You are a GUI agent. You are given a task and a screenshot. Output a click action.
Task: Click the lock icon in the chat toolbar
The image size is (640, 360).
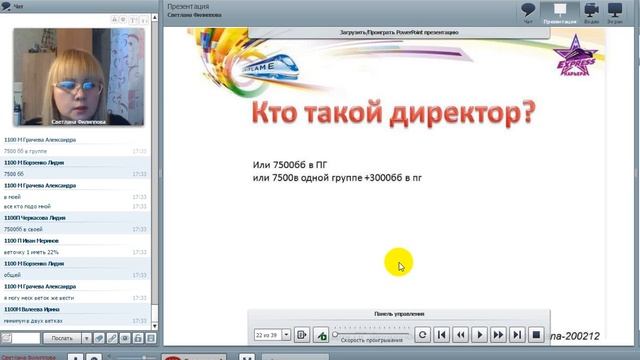click(x=138, y=338)
